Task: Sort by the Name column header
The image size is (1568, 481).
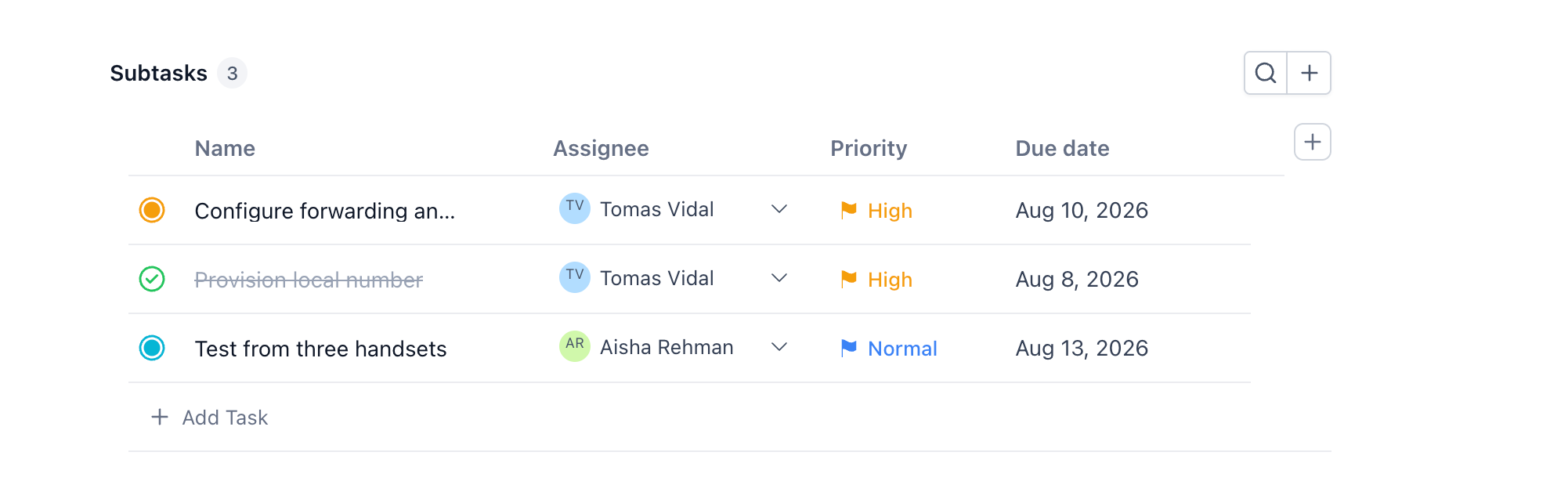Action: coord(225,148)
